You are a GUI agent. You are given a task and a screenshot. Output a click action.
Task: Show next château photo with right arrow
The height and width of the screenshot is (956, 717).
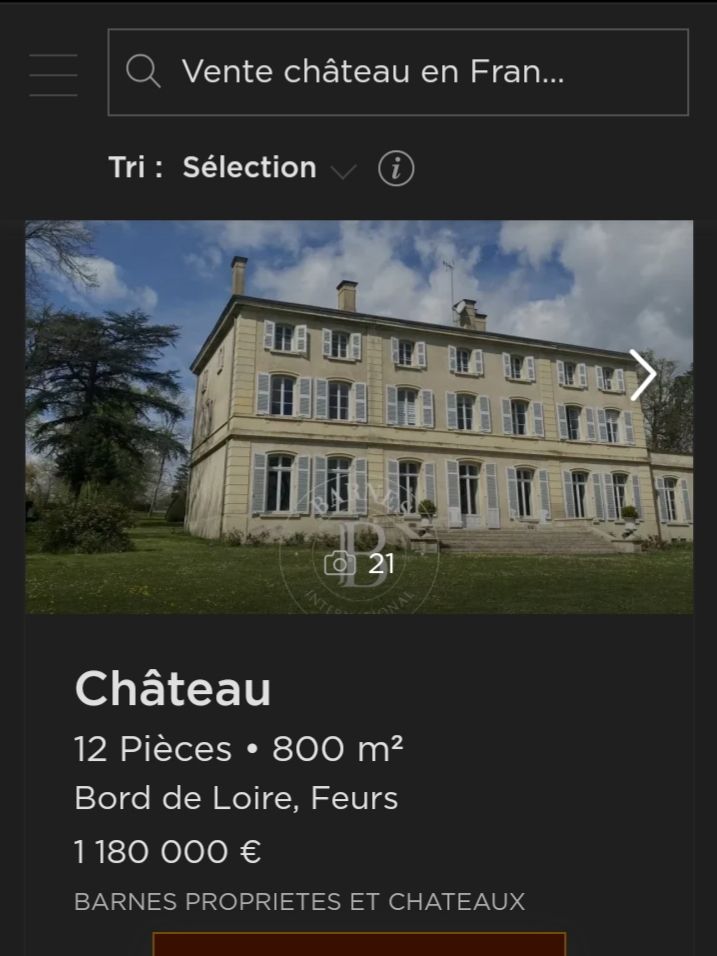643,374
